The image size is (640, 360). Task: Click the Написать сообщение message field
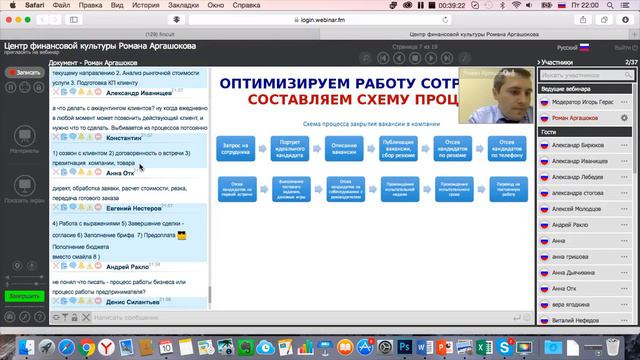pos(301,317)
